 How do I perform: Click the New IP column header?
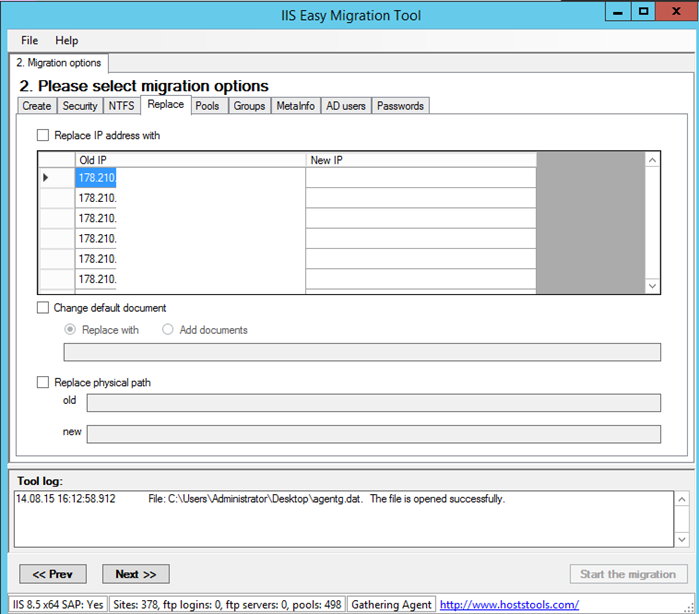pos(421,160)
